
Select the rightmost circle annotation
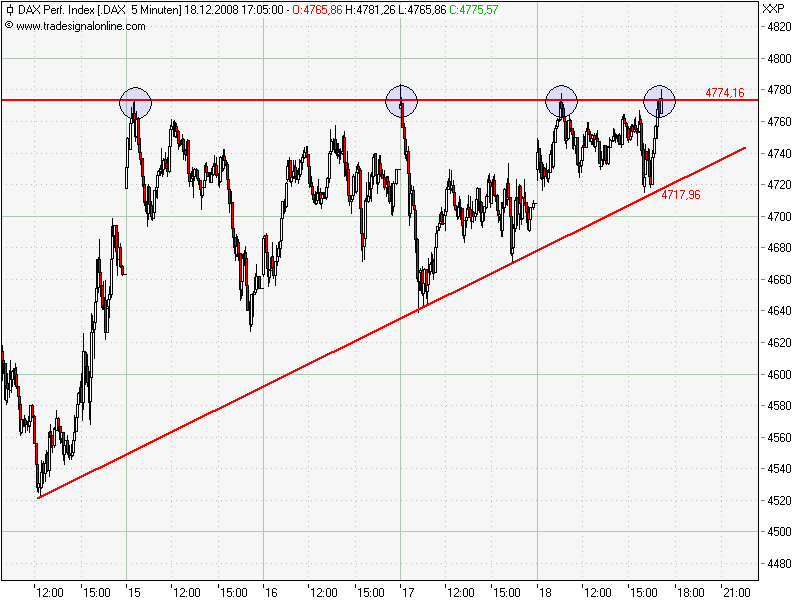tap(660, 101)
